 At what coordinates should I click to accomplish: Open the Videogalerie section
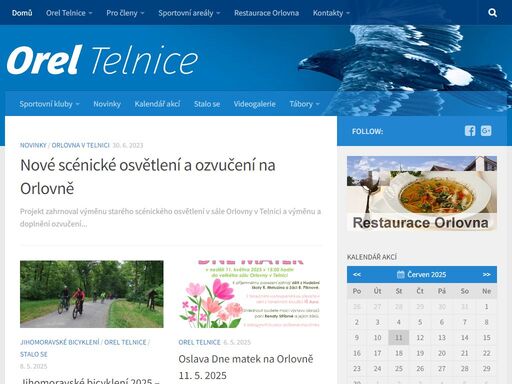[255, 104]
